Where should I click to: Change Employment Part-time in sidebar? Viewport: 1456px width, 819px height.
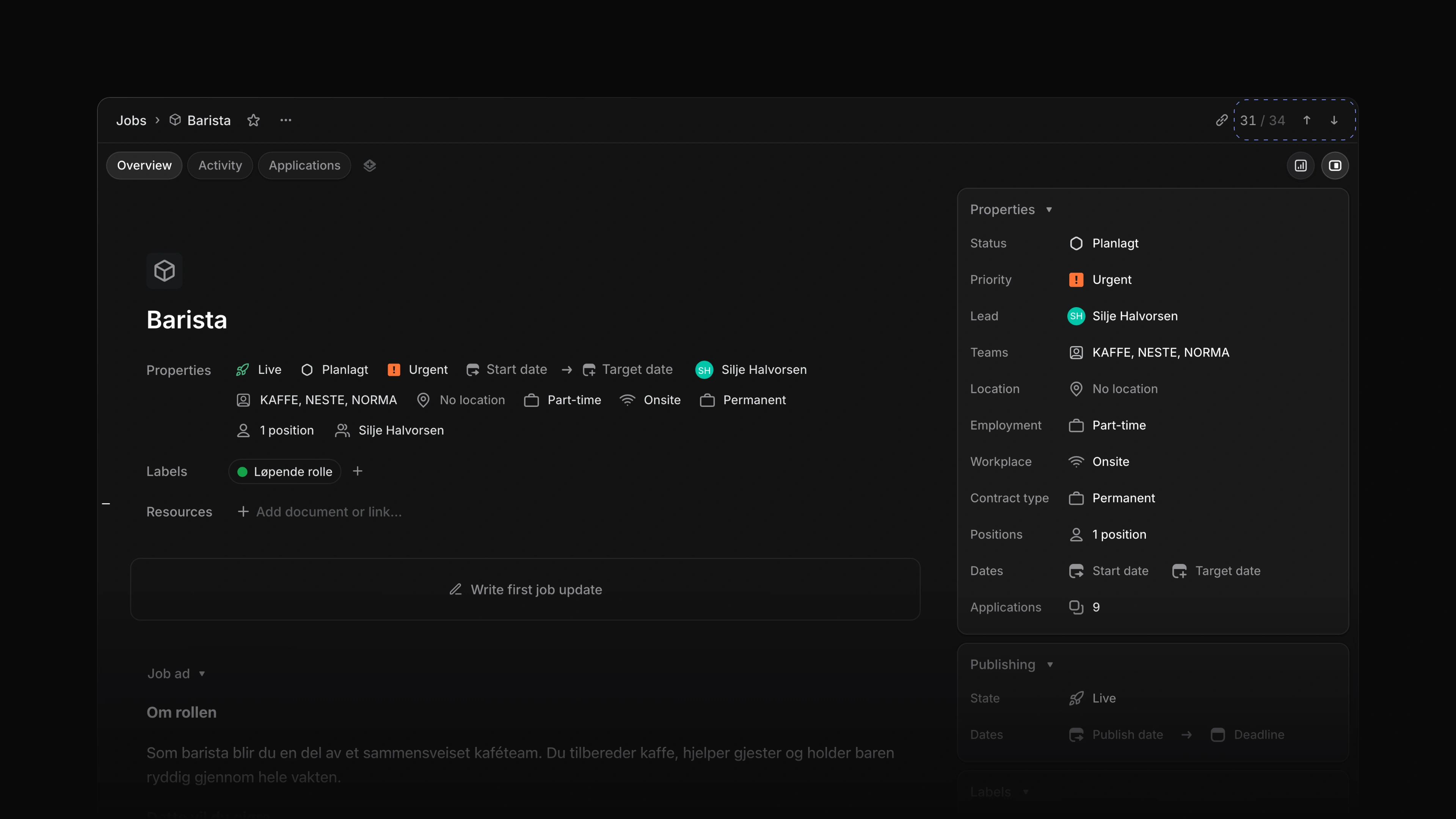(x=1107, y=425)
